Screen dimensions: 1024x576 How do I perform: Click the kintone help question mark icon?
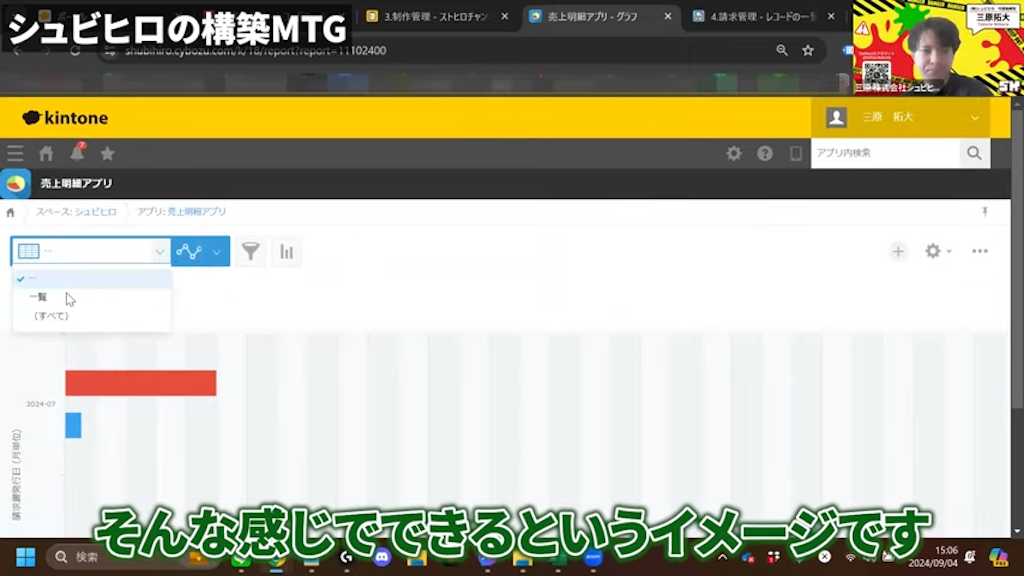pos(765,153)
